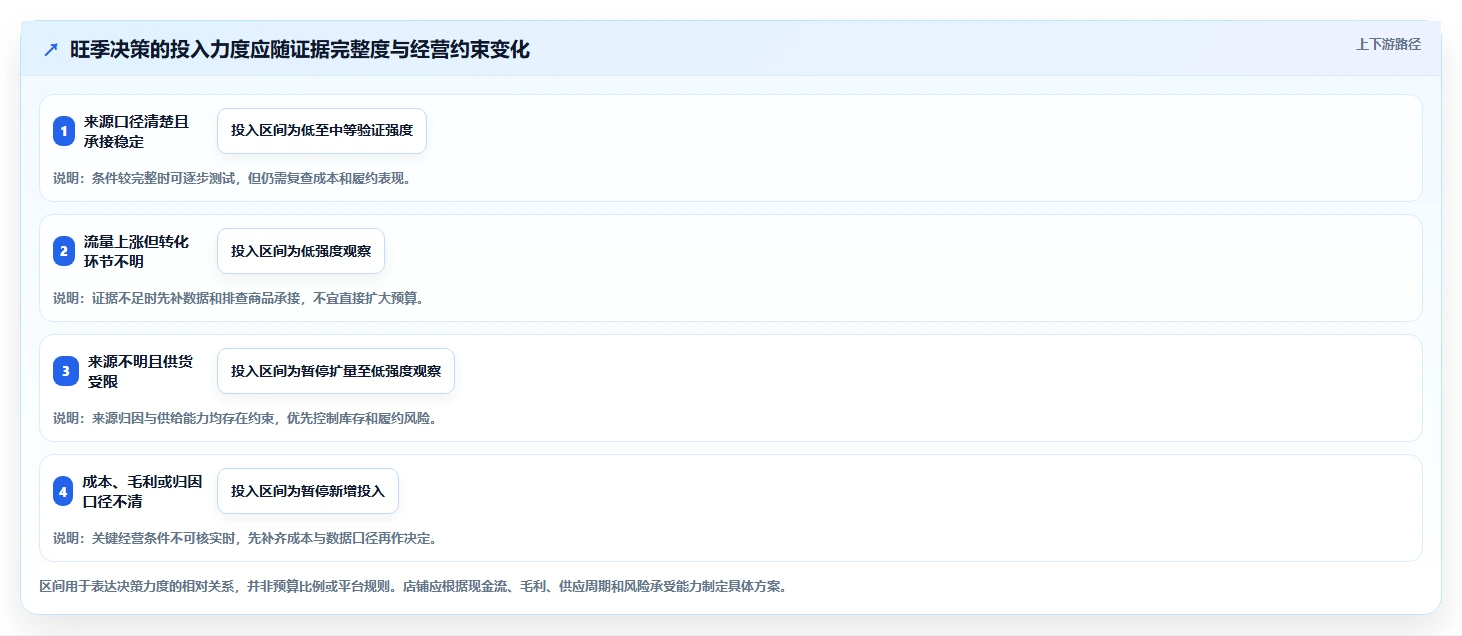
Task: Click the 投入区间为低至中等验证强度 chip
Action: click(x=322, y=131)
